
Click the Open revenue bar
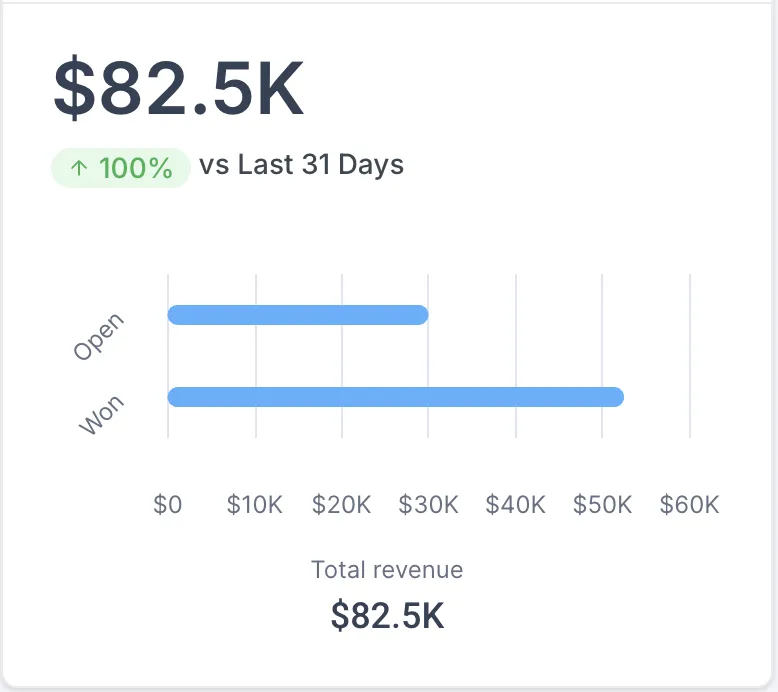coord(297,315)
